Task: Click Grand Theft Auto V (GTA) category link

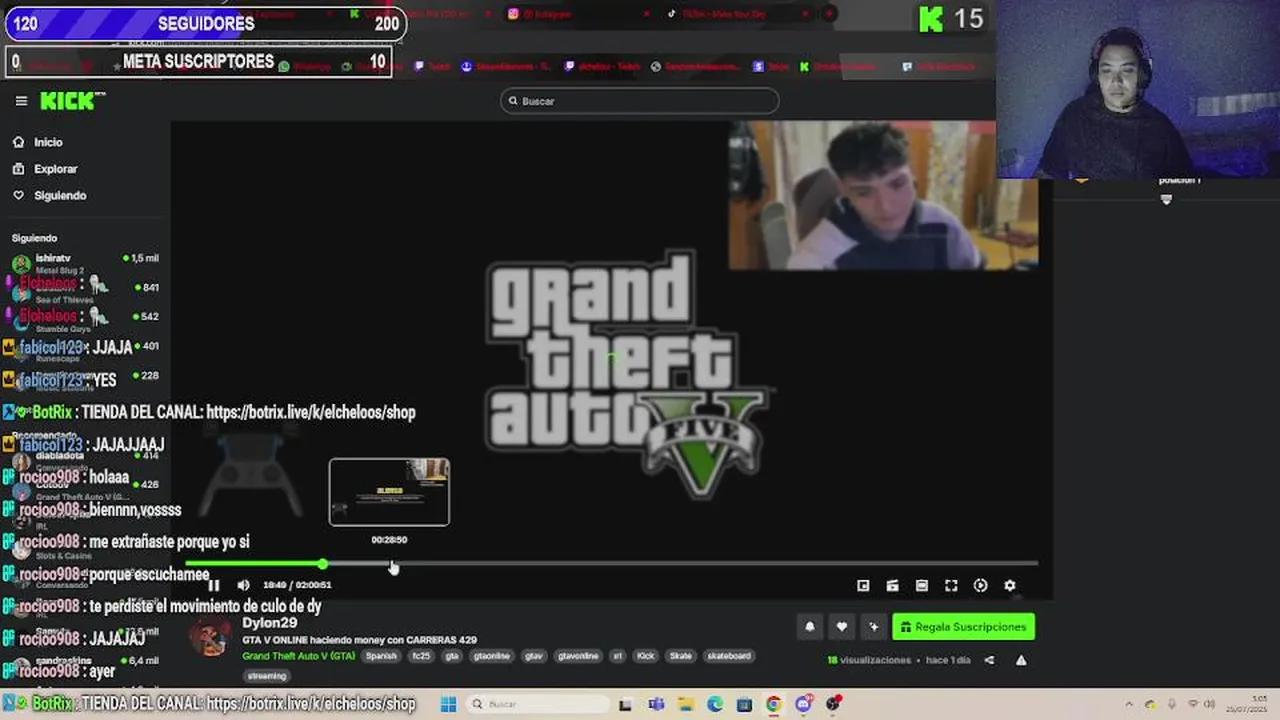Action: [x=299, y=656]
